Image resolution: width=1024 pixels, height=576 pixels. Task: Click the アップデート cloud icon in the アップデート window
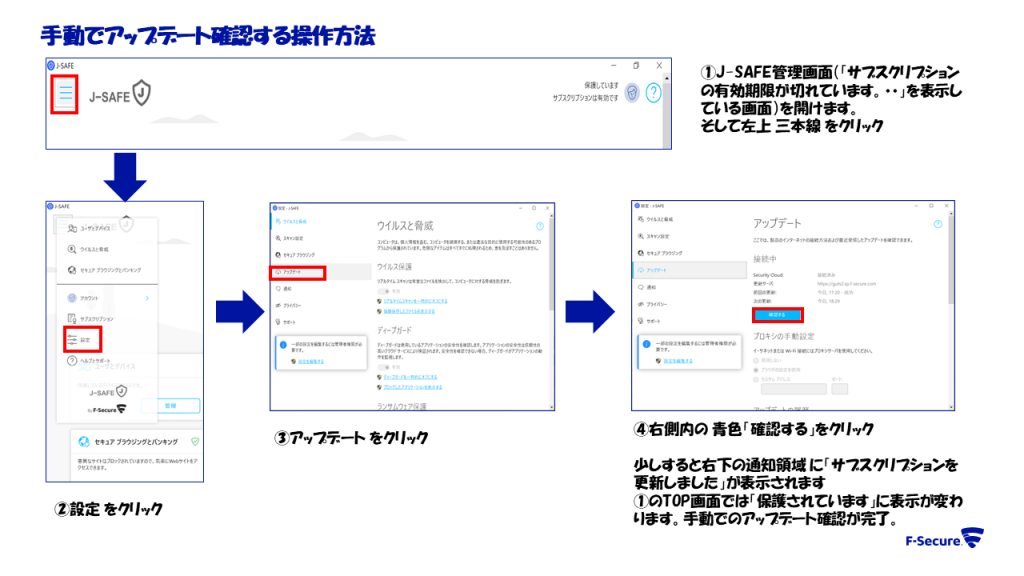[x=640, y=270]
